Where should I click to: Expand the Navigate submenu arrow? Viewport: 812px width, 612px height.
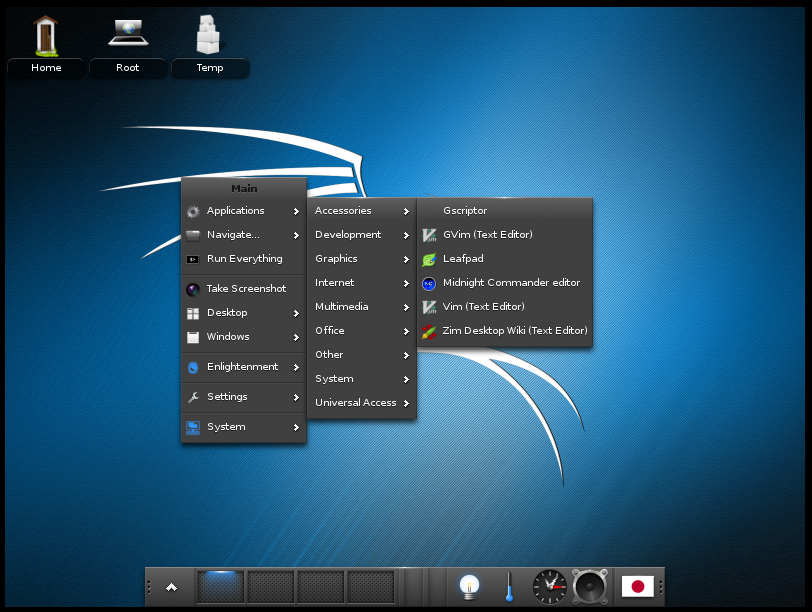coord(296,236)
